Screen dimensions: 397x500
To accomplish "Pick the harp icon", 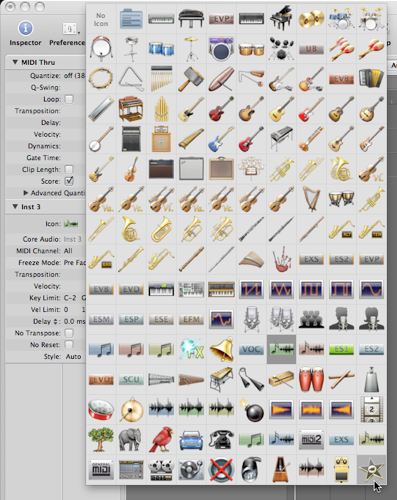I will pyautogui.click(x=311, y=199).
